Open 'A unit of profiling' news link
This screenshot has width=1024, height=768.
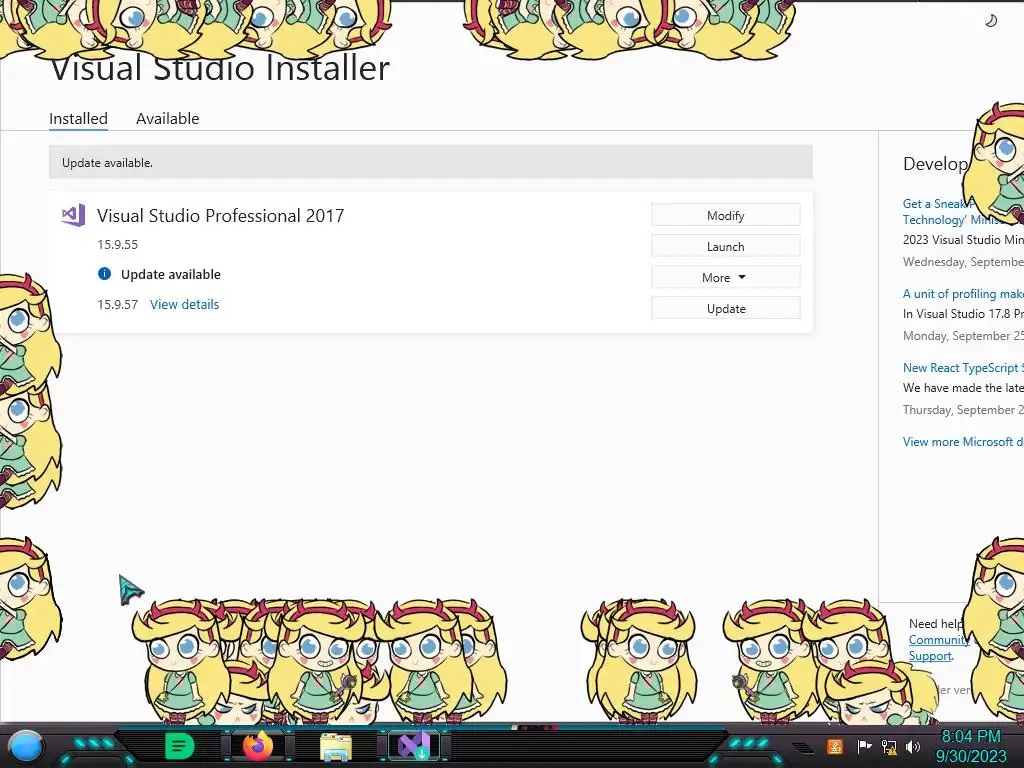(x=963, y=294)
